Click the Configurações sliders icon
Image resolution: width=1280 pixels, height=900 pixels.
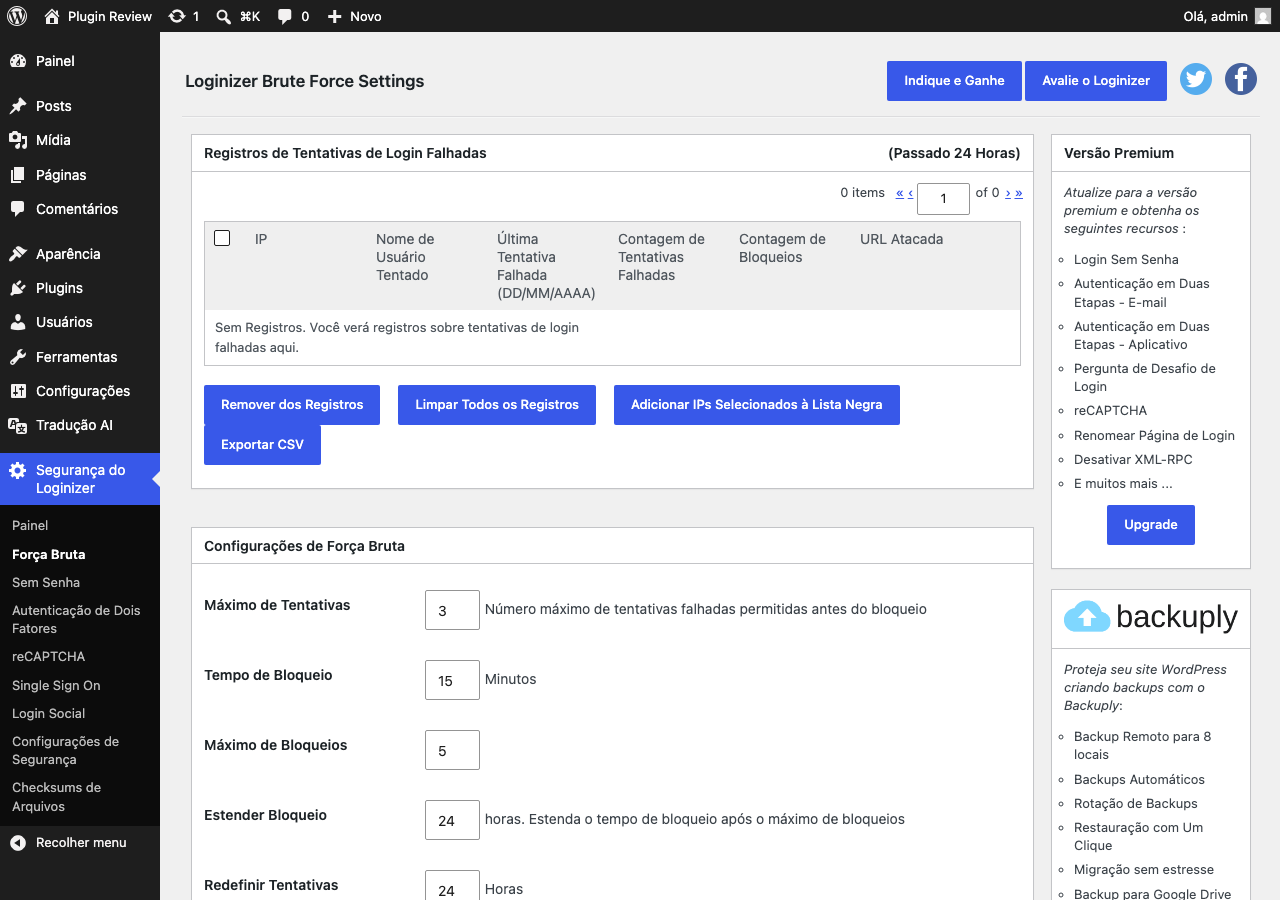[x=18, y=391]
